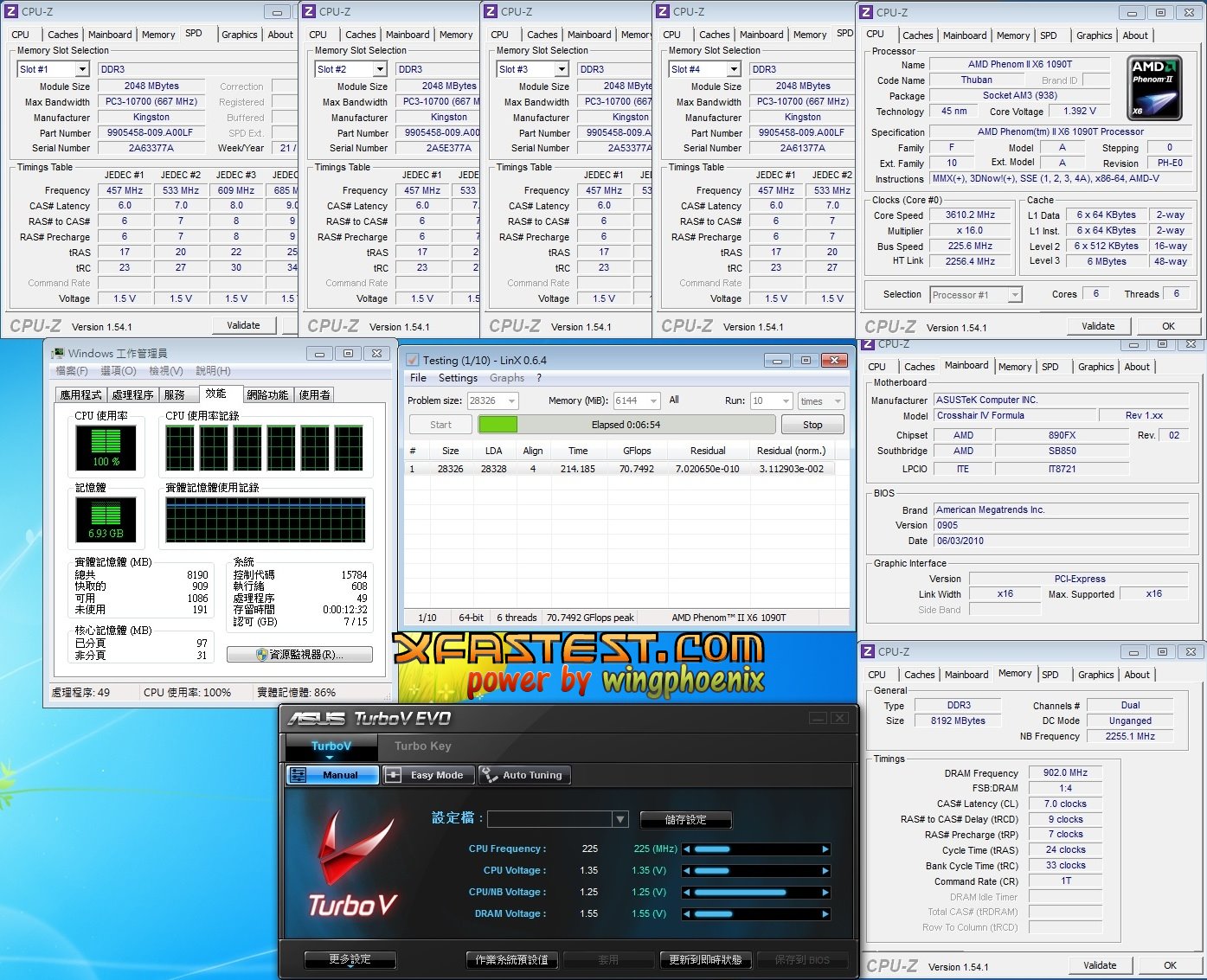
Task: Open the Slot #2 dropdown in CPU-Z SPD
Action: coord(379,69)
